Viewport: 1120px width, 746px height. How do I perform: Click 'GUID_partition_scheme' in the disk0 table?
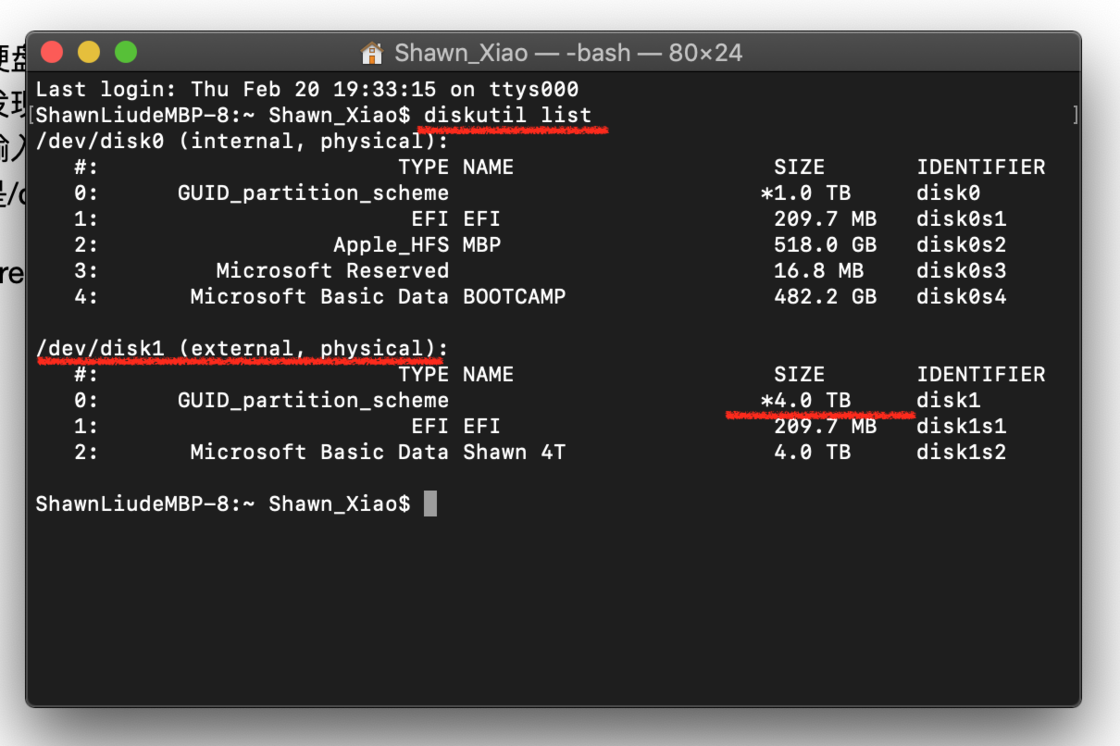(x=314, y=193)
